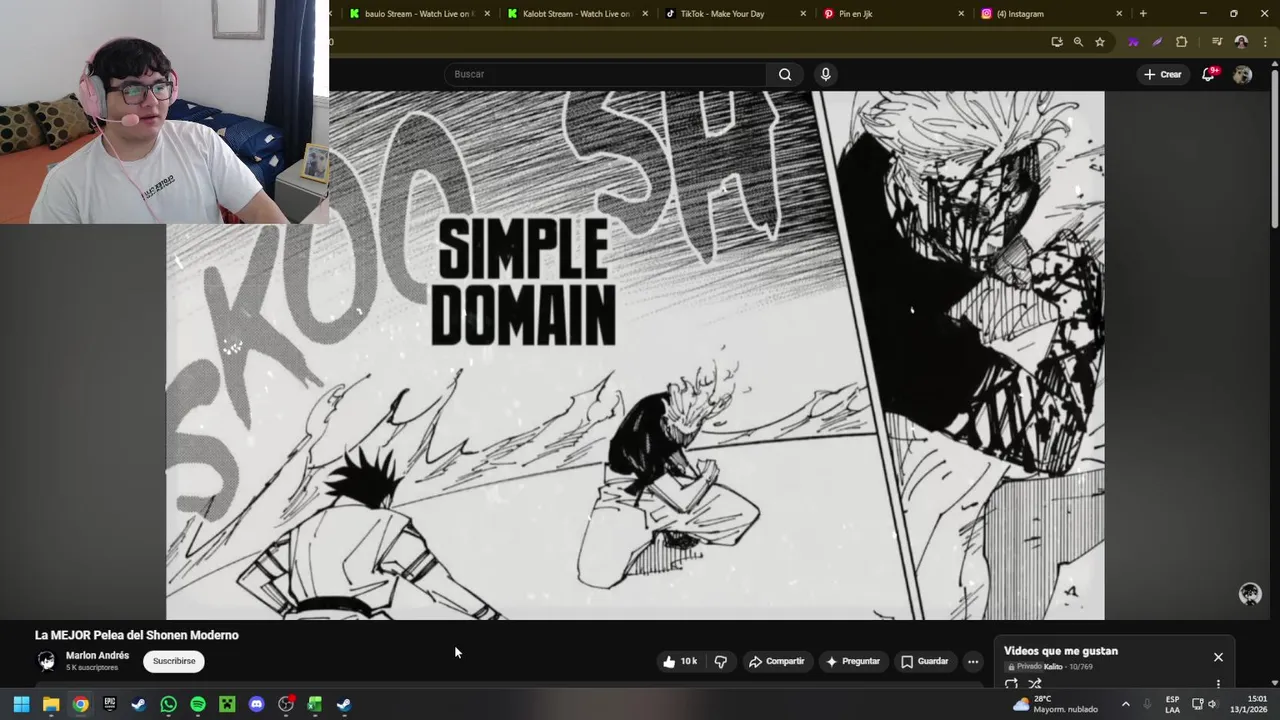This screenshot has height=720, width=1280.
Task: Open the Chrome extensions puzzle icon
Action: [x=1181, y=42]
